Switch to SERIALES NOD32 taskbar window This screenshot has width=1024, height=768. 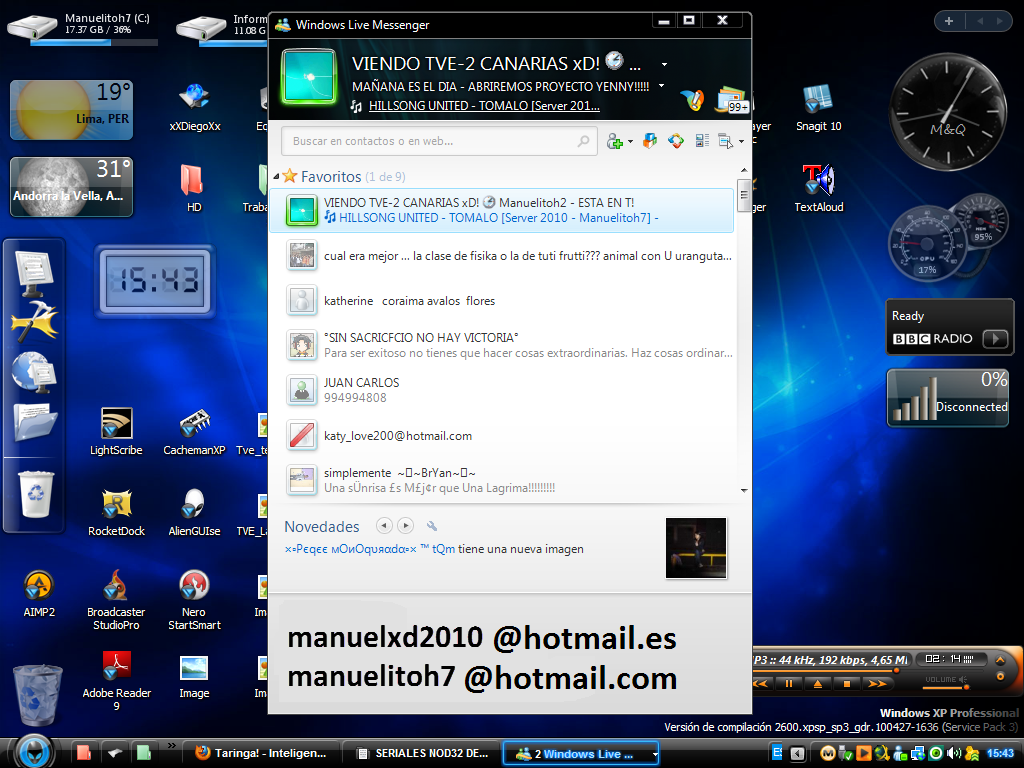click(421, 753)
